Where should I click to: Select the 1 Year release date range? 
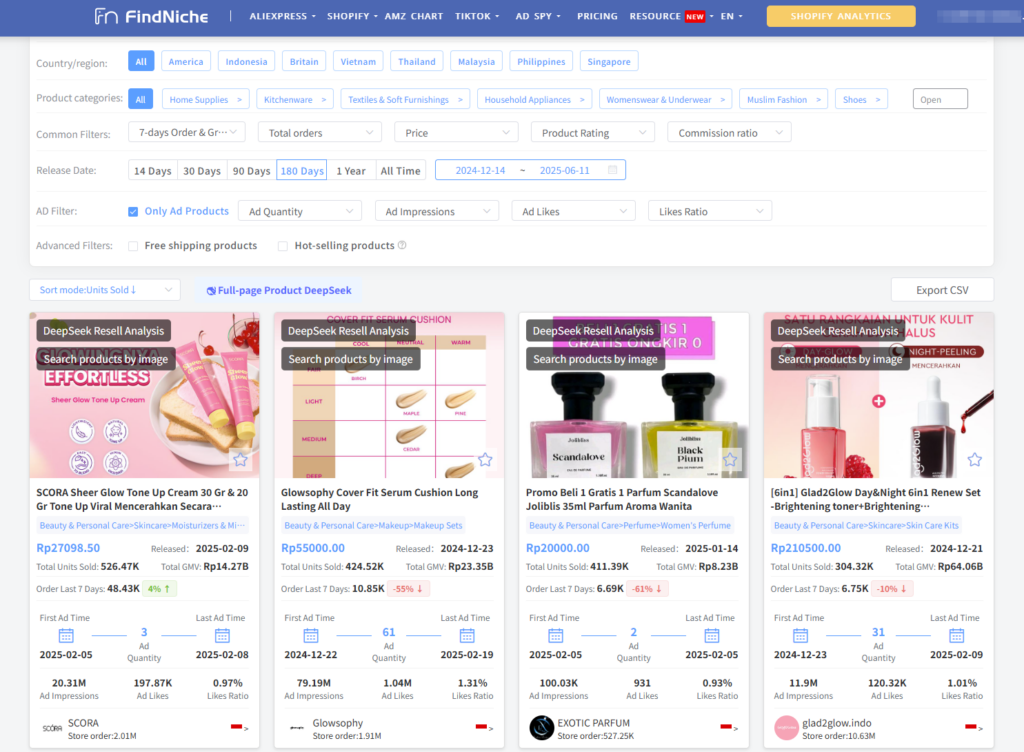(351, 170)
